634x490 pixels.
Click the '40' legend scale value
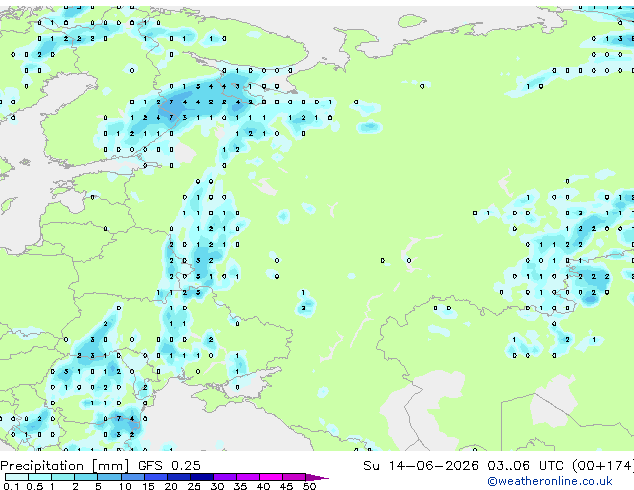pos(263,486)
